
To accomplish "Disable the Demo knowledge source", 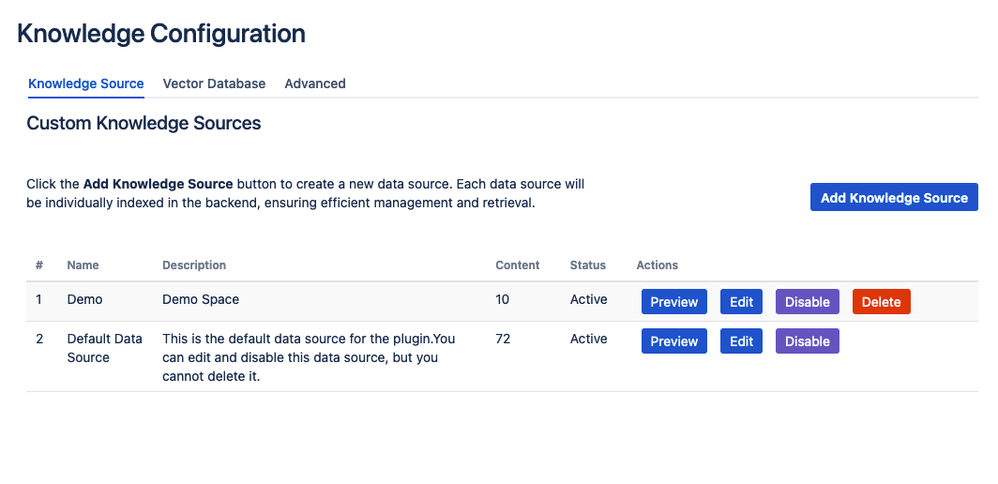I will pyautogui.click(x=807, y=302).
